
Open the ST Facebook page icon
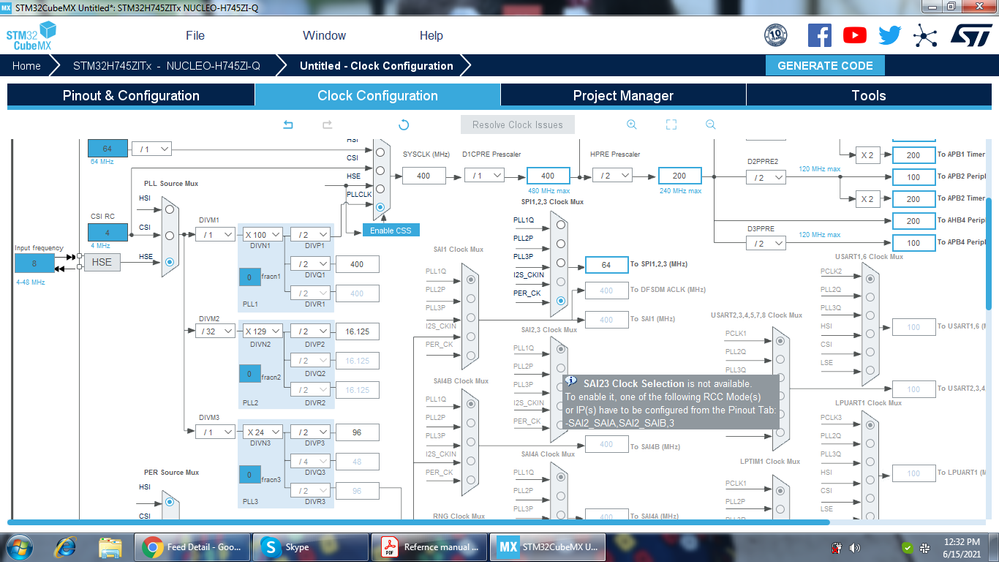coord(819,35)
